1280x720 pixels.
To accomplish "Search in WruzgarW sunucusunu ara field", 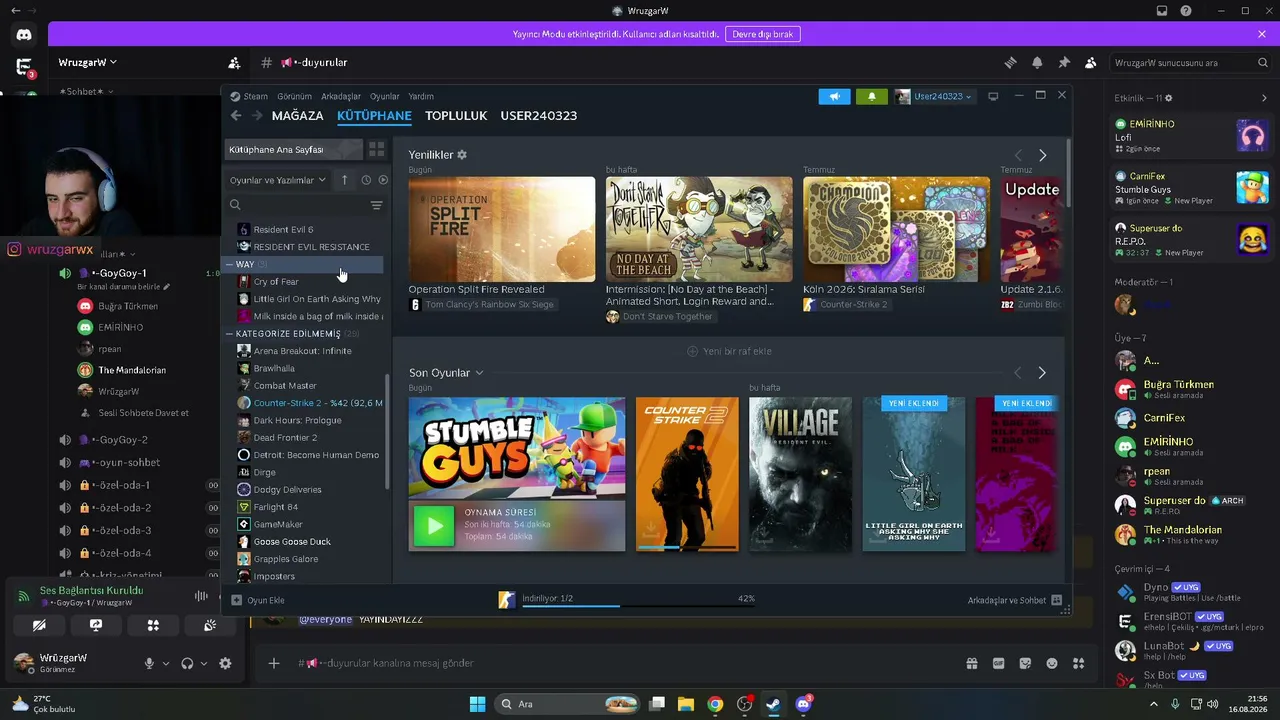I will pyautogui.click(x=1191, y=62).
